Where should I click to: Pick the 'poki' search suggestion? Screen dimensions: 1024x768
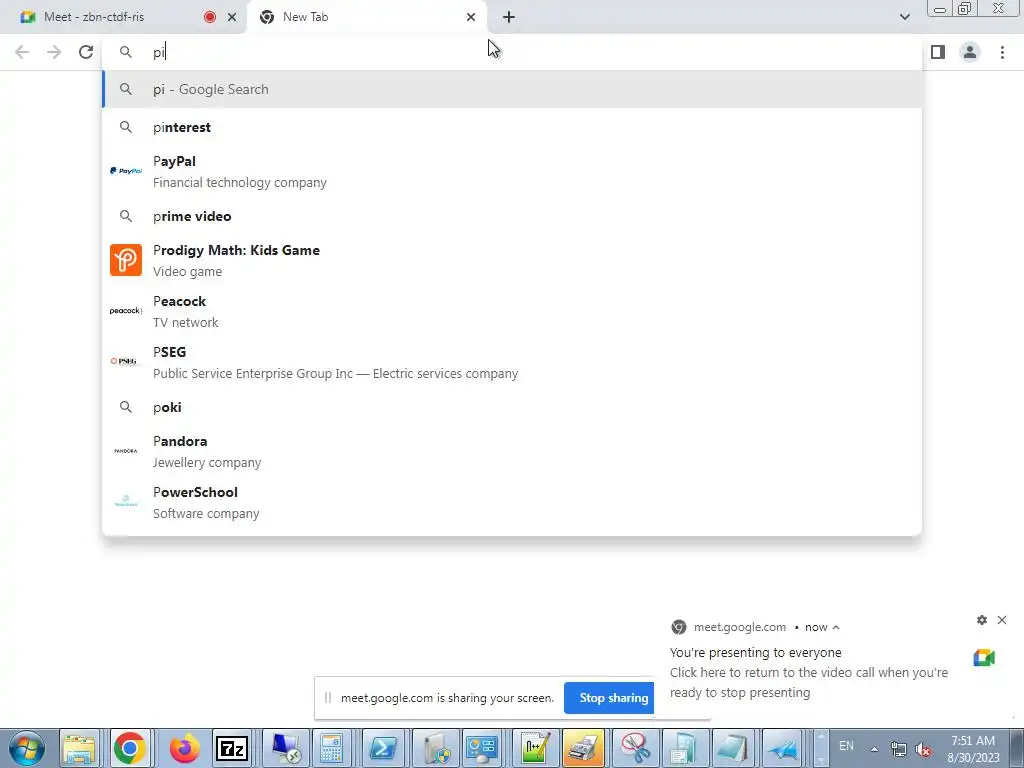coord(512,407)
